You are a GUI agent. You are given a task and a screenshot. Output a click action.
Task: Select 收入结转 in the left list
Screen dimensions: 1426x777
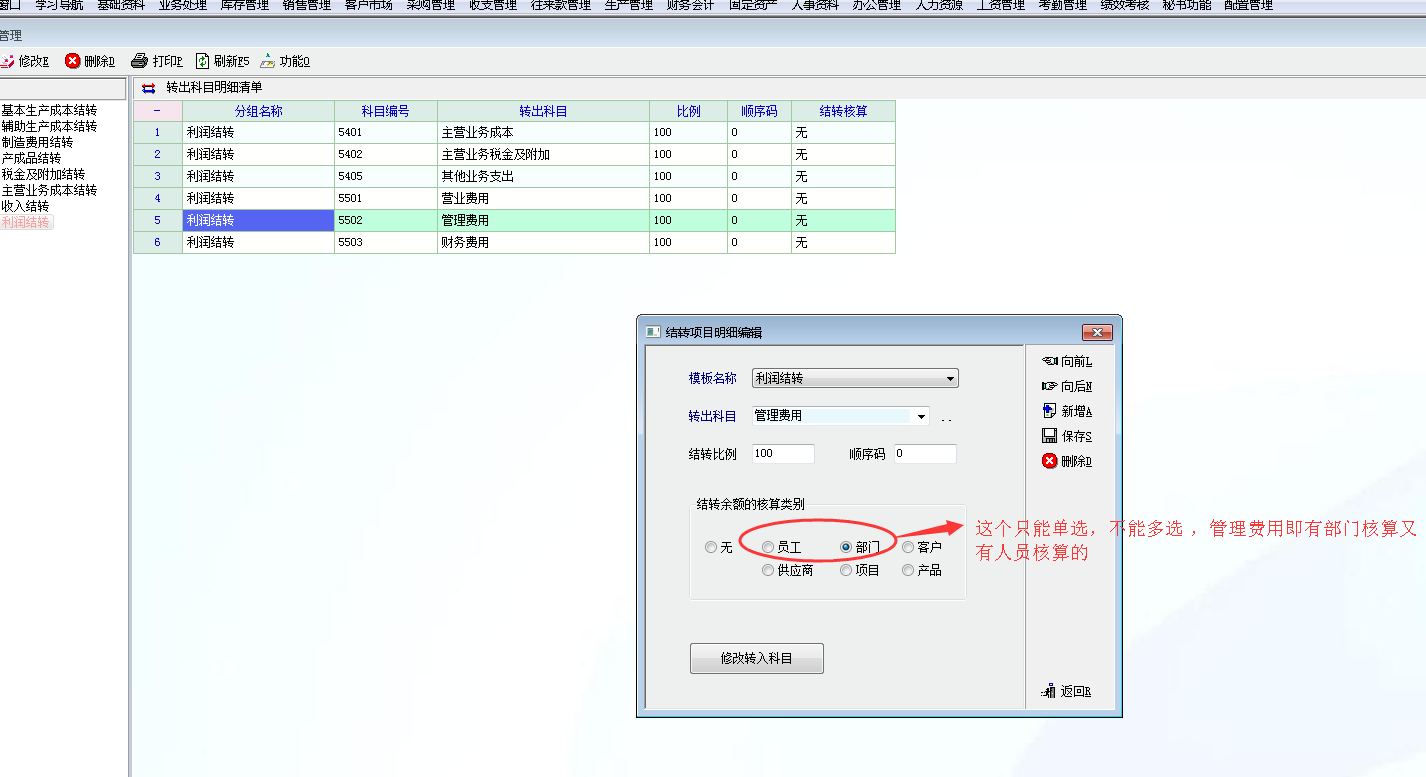pos(25,206)
